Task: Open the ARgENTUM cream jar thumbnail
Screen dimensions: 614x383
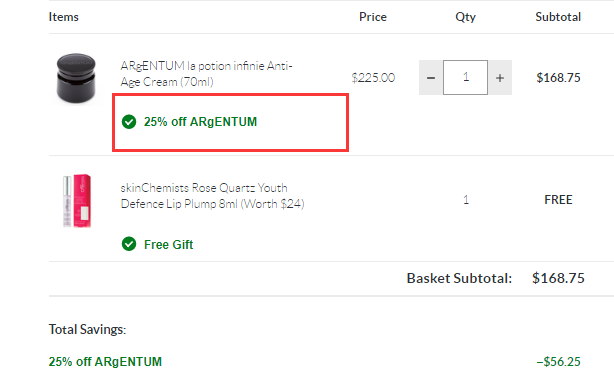Action: click(x=76, y=78)
